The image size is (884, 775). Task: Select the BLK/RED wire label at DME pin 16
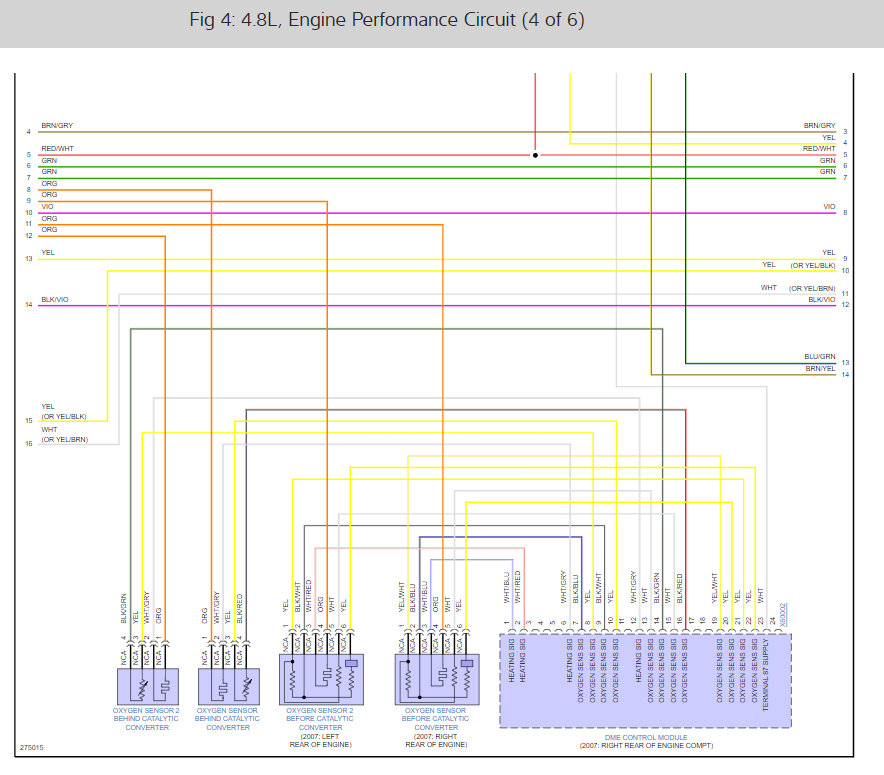[x=679, y=588]
